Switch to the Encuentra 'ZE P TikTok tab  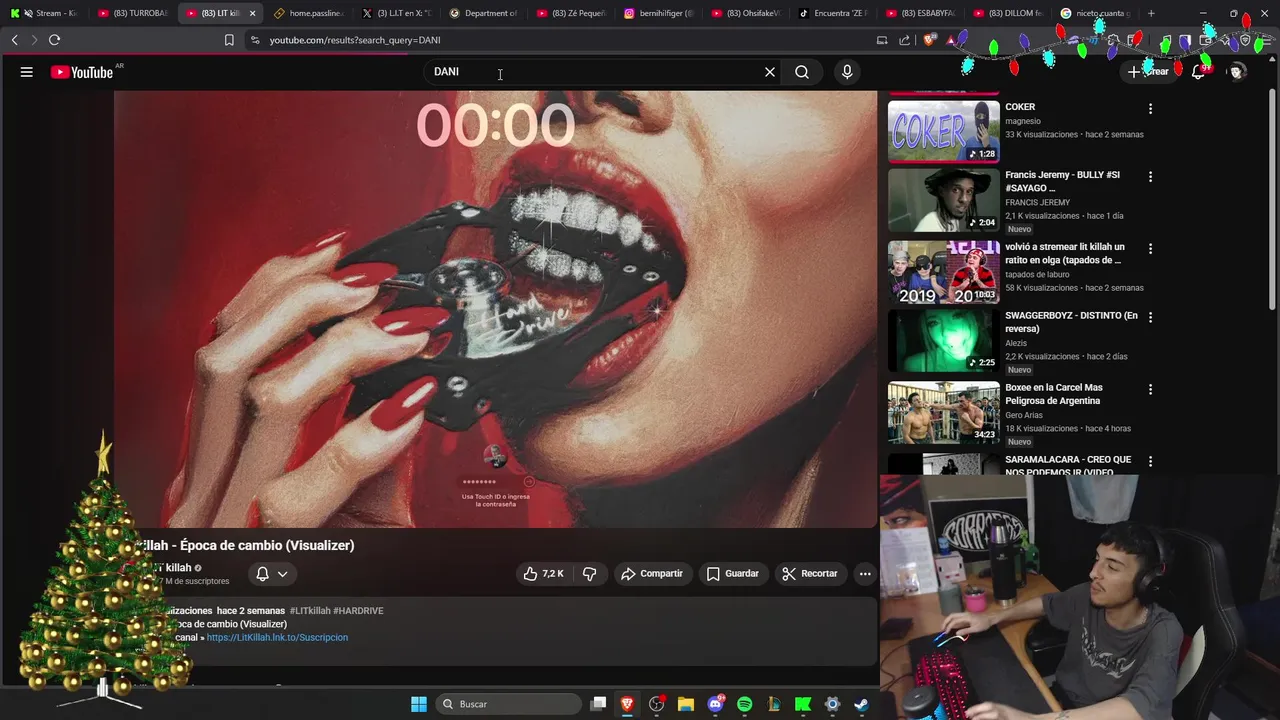832,13
